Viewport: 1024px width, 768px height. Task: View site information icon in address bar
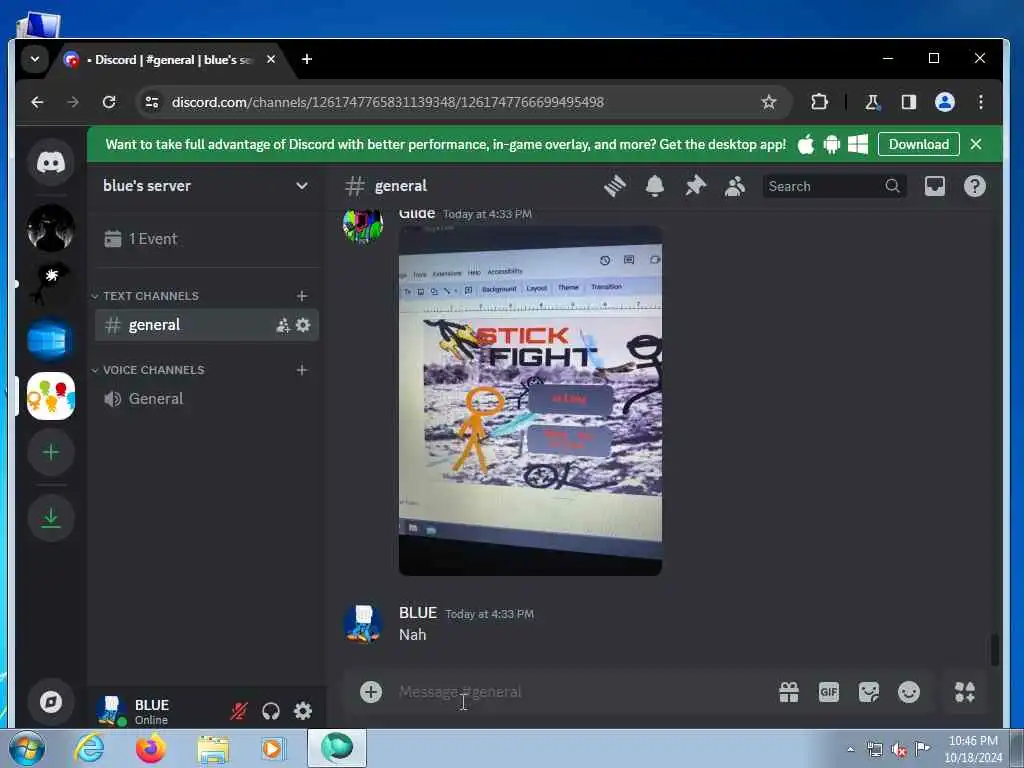[152, 102]
